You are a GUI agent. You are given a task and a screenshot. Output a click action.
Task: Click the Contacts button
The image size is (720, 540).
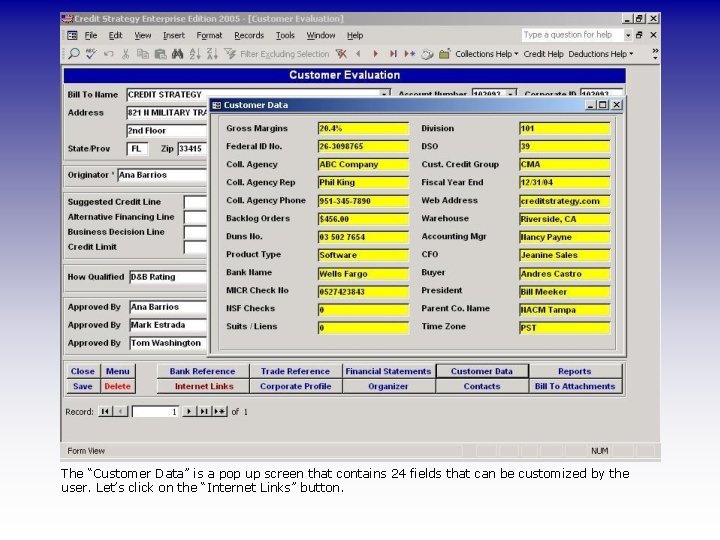(x=482, y=386)
